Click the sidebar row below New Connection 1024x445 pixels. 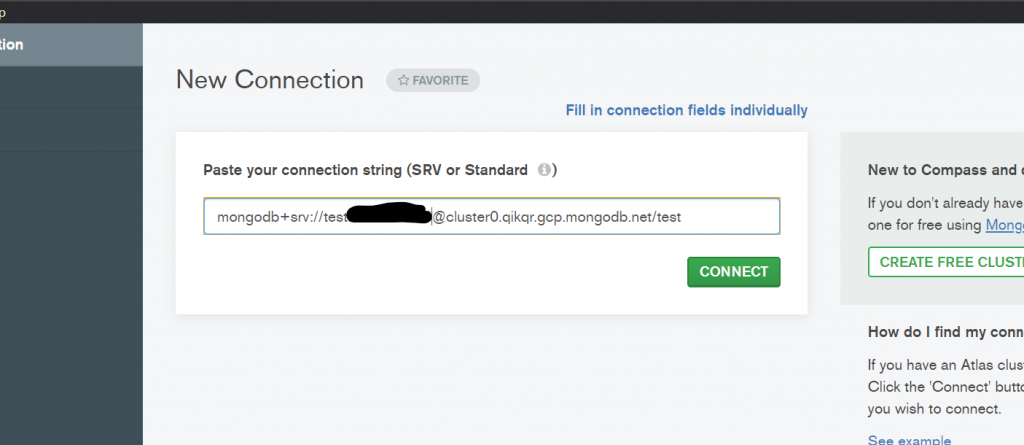70,87
